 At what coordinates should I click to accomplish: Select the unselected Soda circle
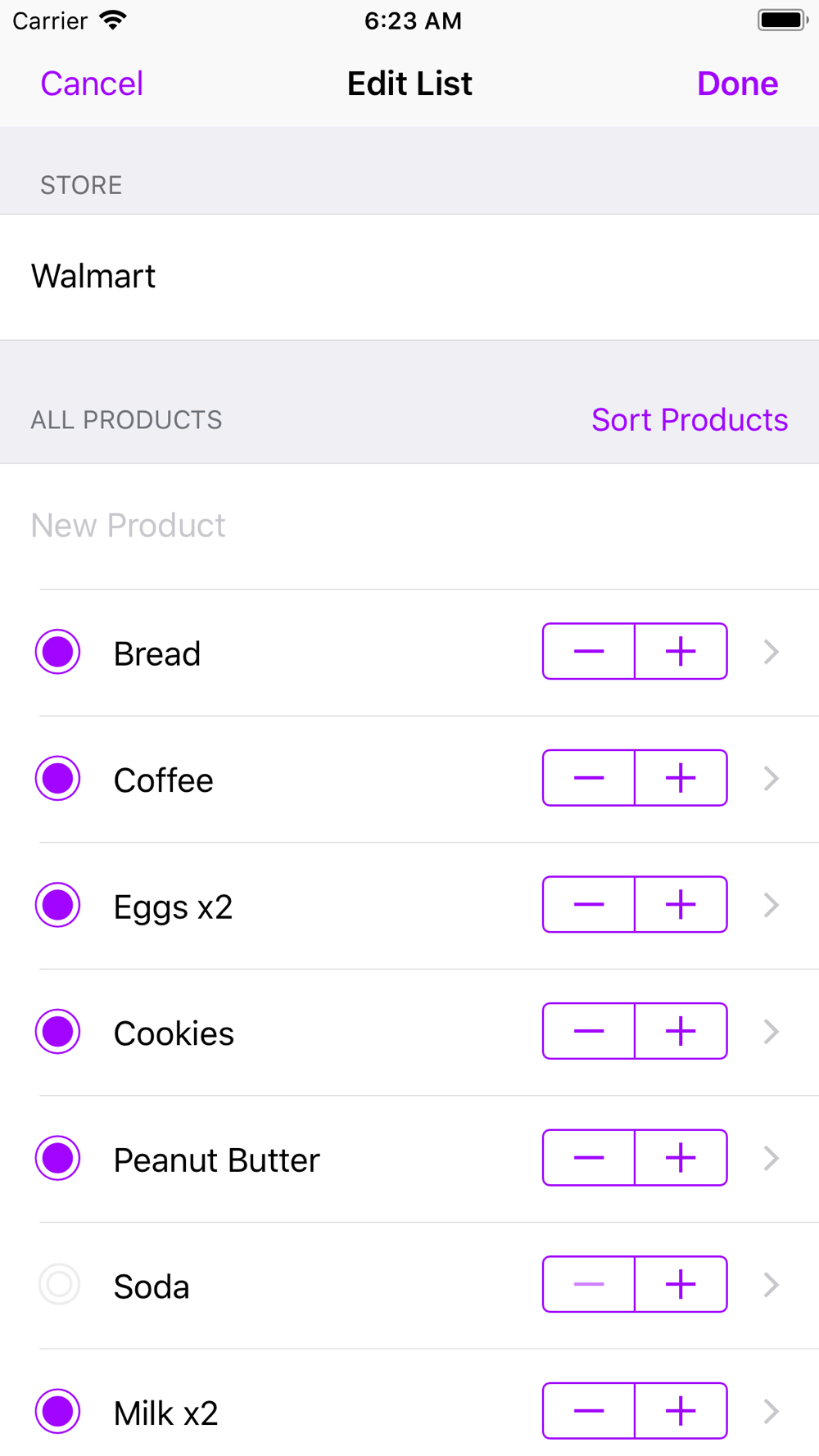point(58,1285)
